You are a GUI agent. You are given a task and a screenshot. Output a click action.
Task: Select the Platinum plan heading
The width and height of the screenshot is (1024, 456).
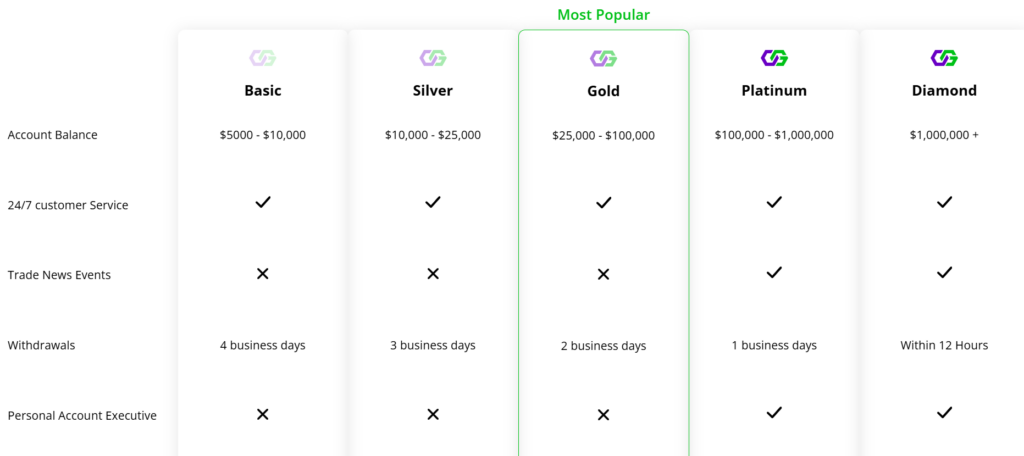pos(774,90)
